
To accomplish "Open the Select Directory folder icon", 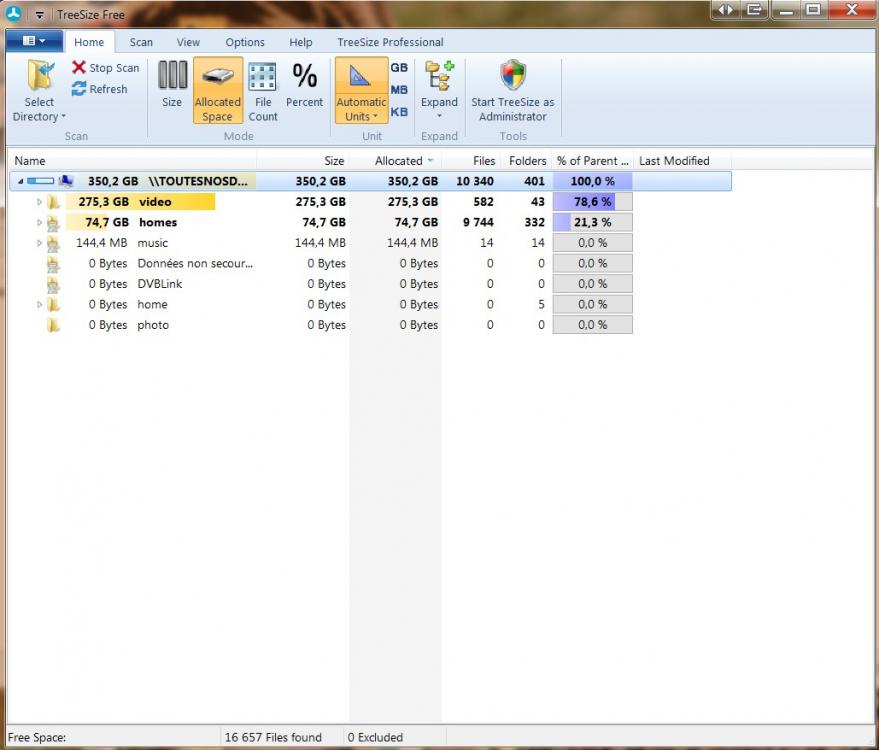I will click(40, 75).
